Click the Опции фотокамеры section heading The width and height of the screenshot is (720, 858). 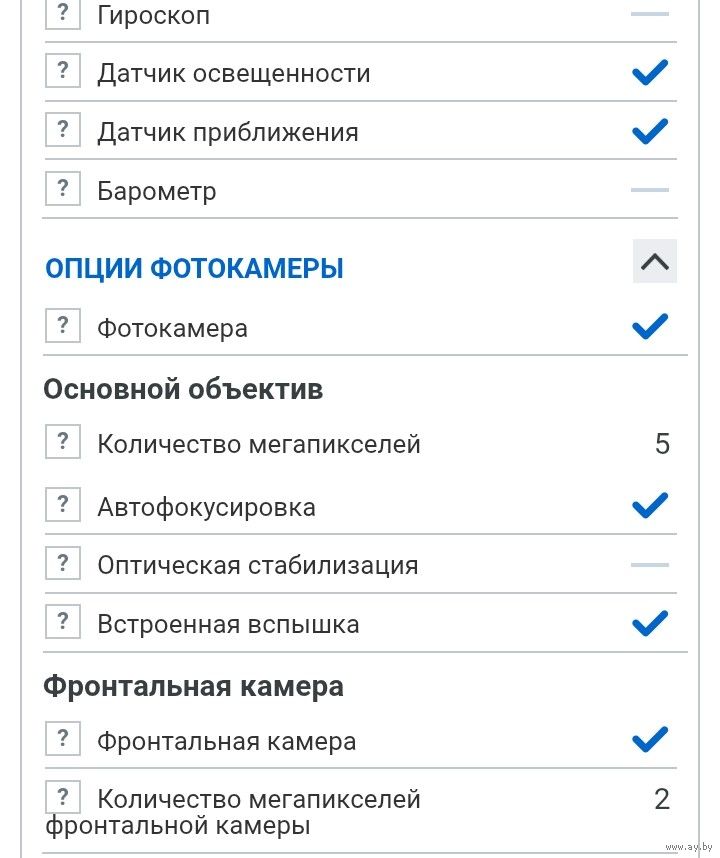[x=194, y=269]
